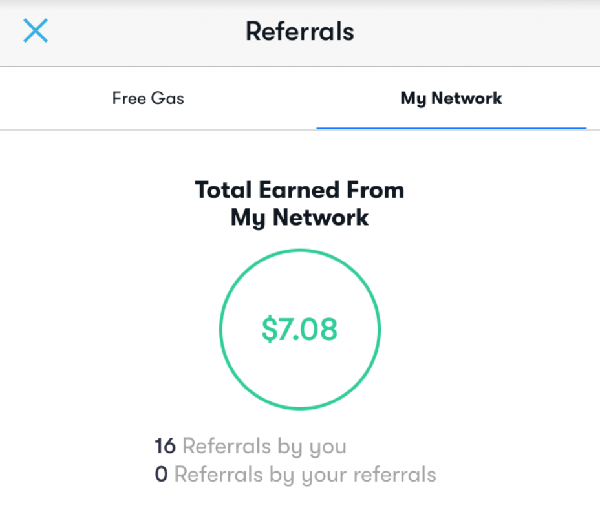Image resolution: width=600 pixels, height=512 pixels.
Task: Tap the 'My Network' line of the heading
Action: coord(300,218)
